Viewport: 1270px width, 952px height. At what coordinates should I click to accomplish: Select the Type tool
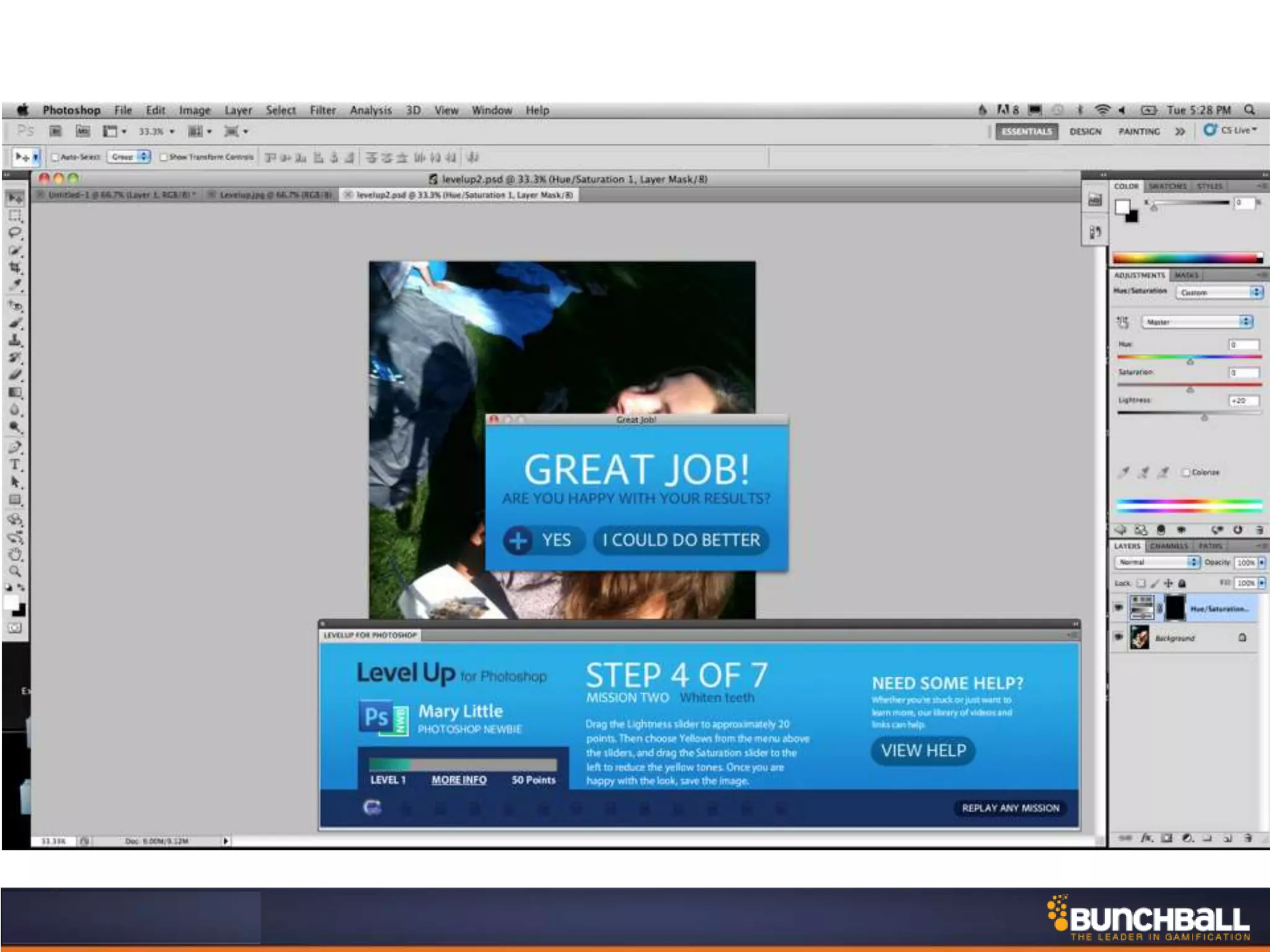coord(15,465)
